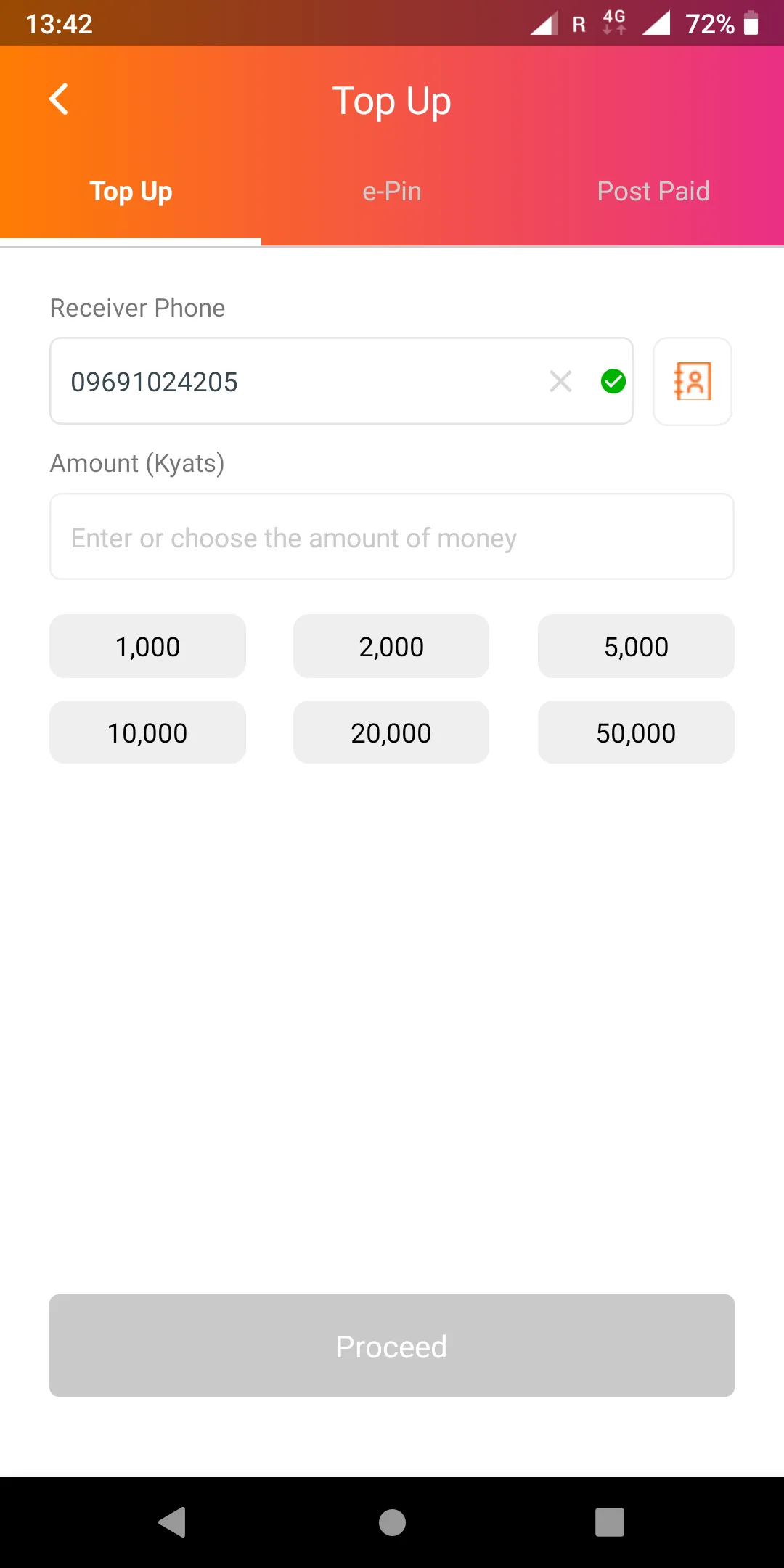Choose the 20,000 kyats amount
The width and height of the screenshot is (784, 1568).
coord(391,732)
